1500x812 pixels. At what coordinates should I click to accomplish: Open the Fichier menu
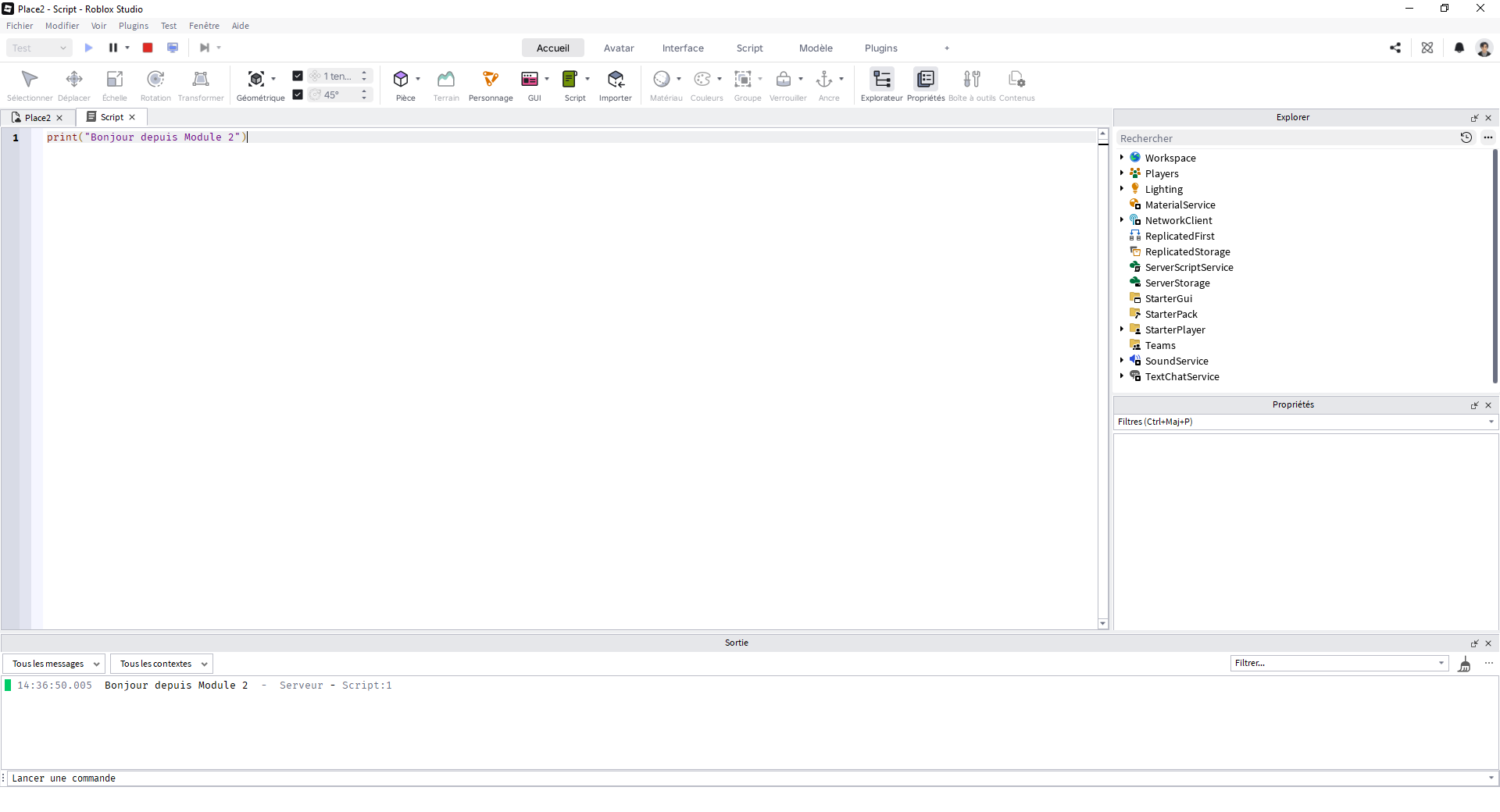pos(20,26)
